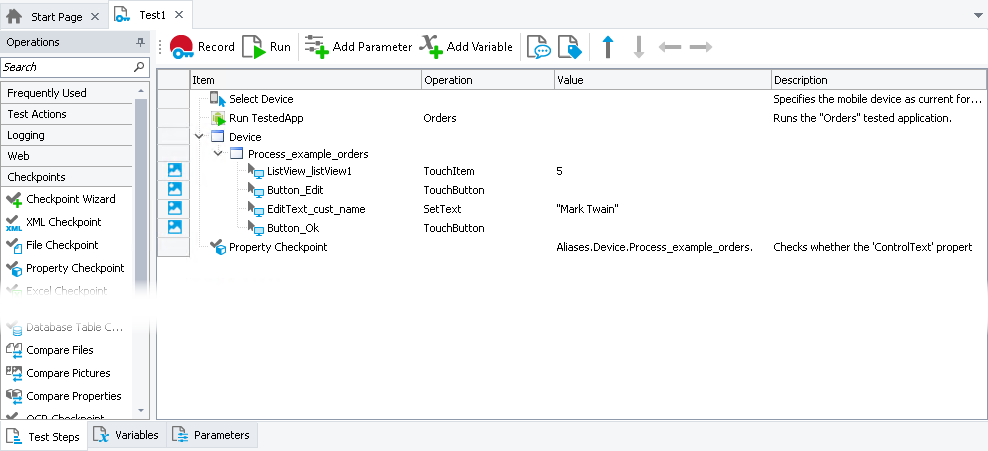This screenshot has width=988, height=451.
Task: Pin the Operations panel
Action: click(141, 42)
